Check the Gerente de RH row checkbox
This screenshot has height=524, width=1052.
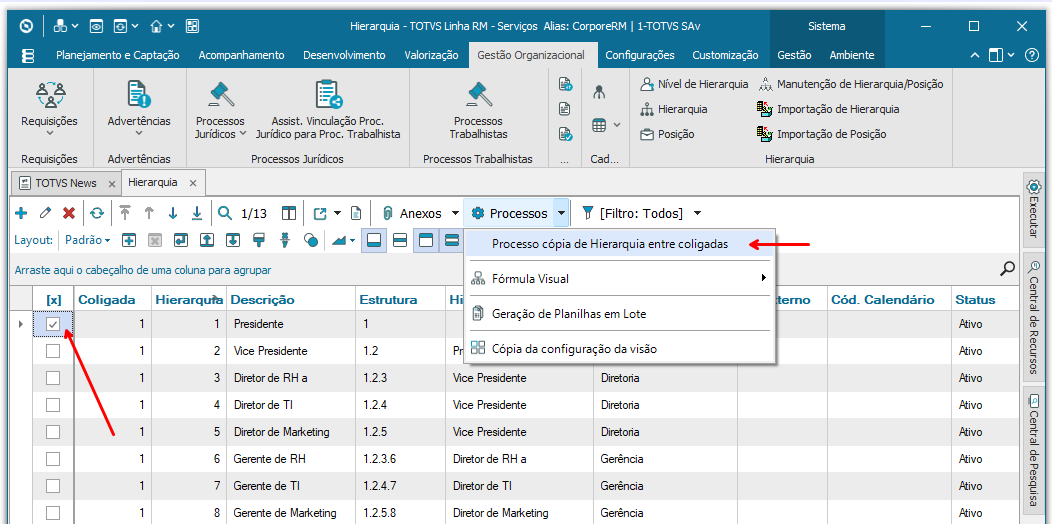(x=53, y=459)
